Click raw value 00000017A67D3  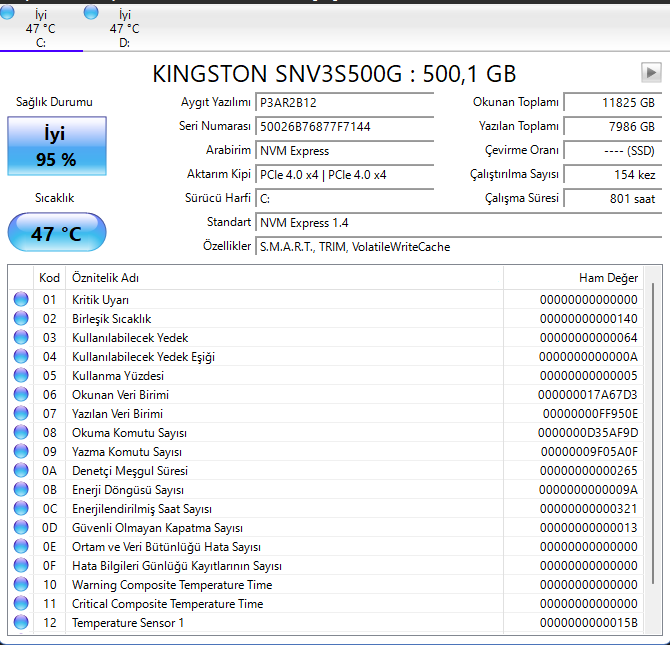coord(588,395)
